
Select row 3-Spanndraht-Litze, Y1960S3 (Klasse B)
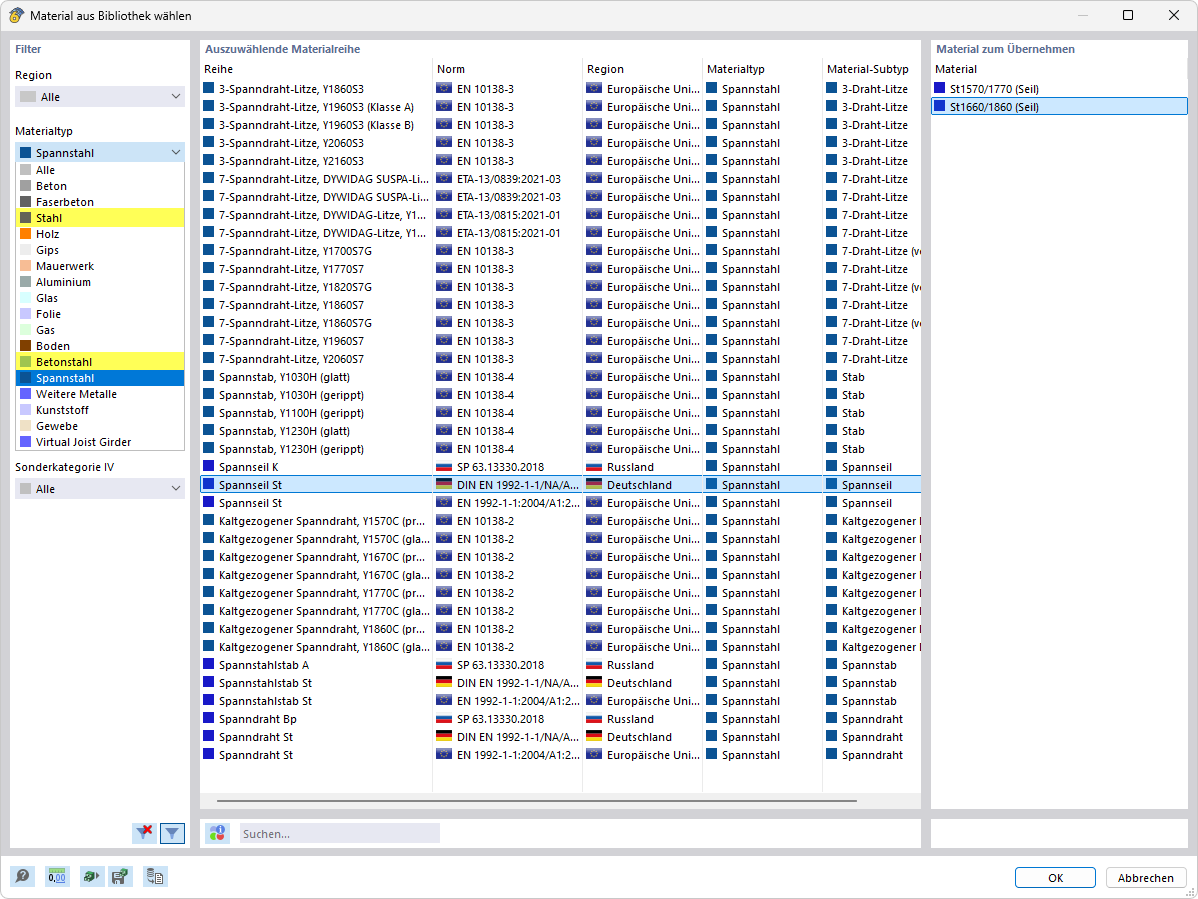point(560,125)
